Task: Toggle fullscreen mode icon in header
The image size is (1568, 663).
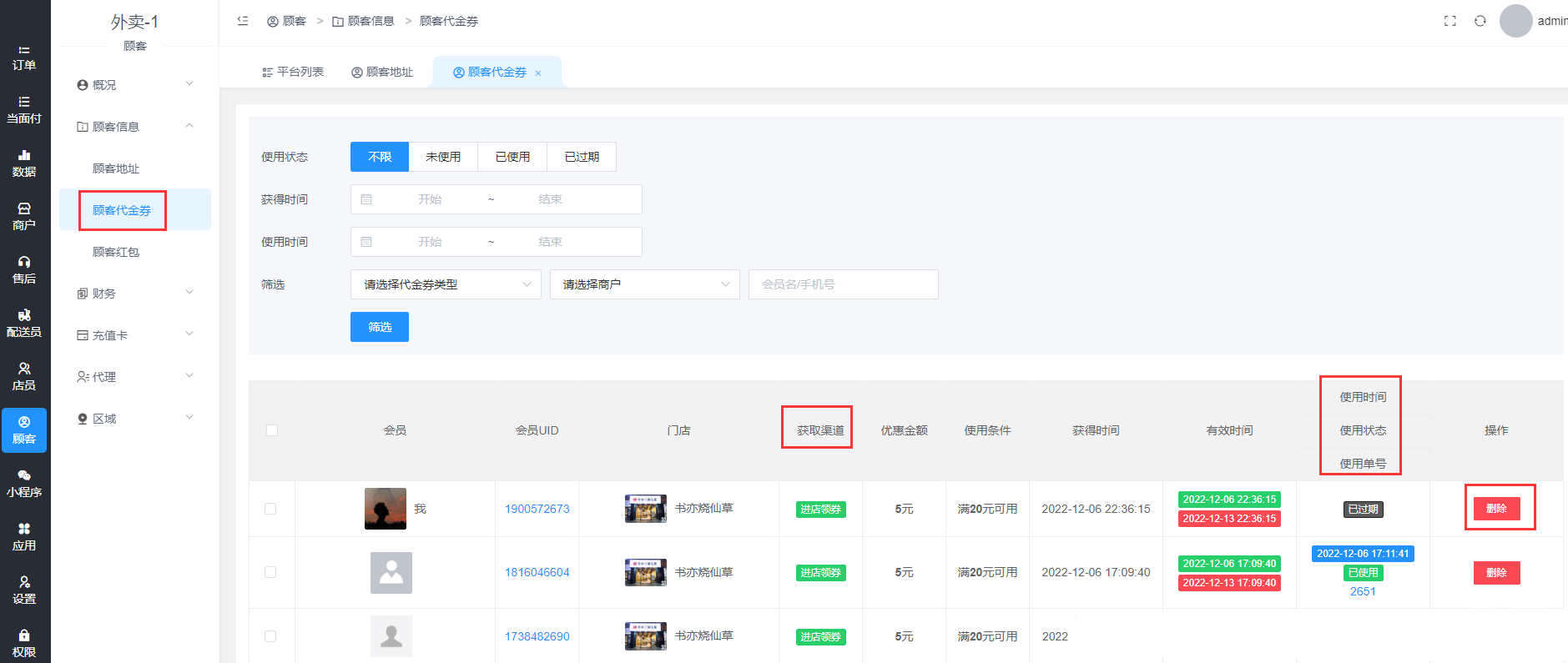Action: point(1450,21)
